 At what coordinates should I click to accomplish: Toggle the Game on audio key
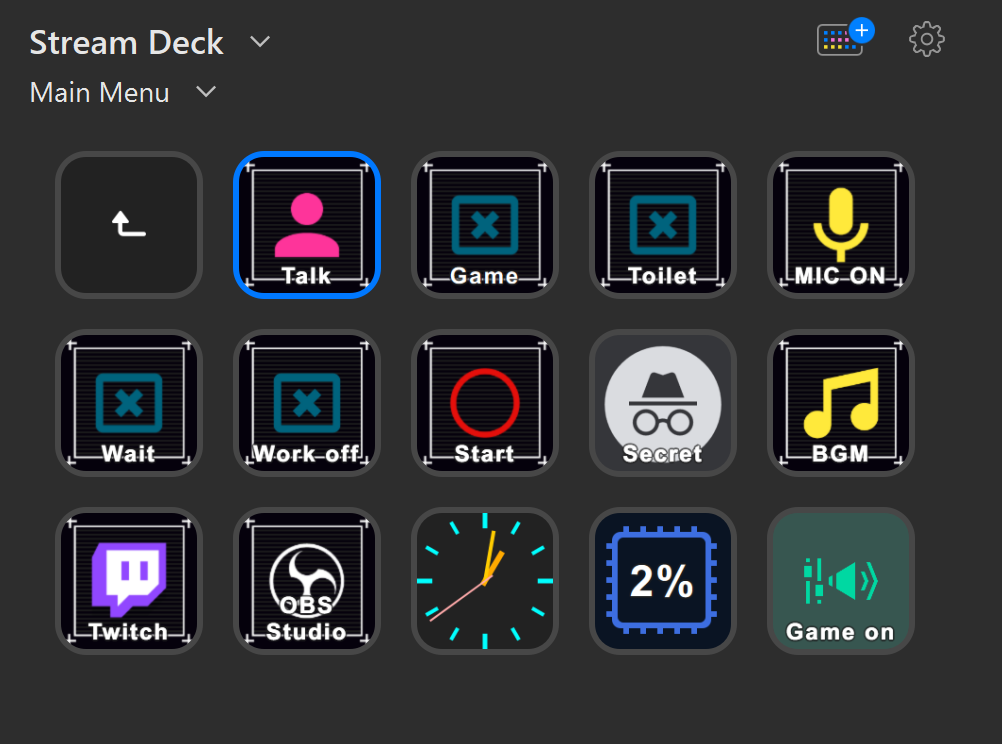pyautogui.click(x=841, y=581)
